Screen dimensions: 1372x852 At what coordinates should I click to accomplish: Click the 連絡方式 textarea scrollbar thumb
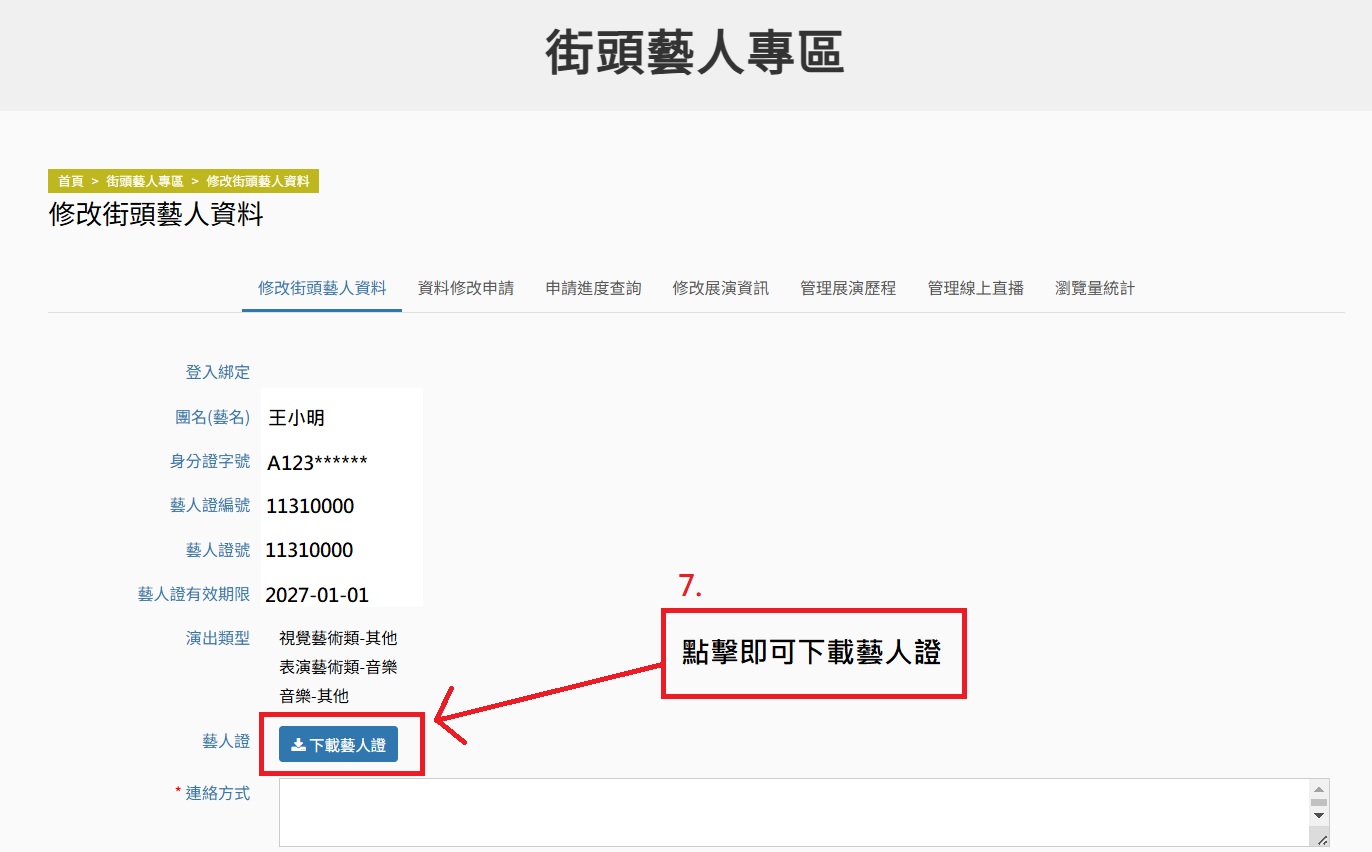pyautogui.click(x=1319, y=802)
